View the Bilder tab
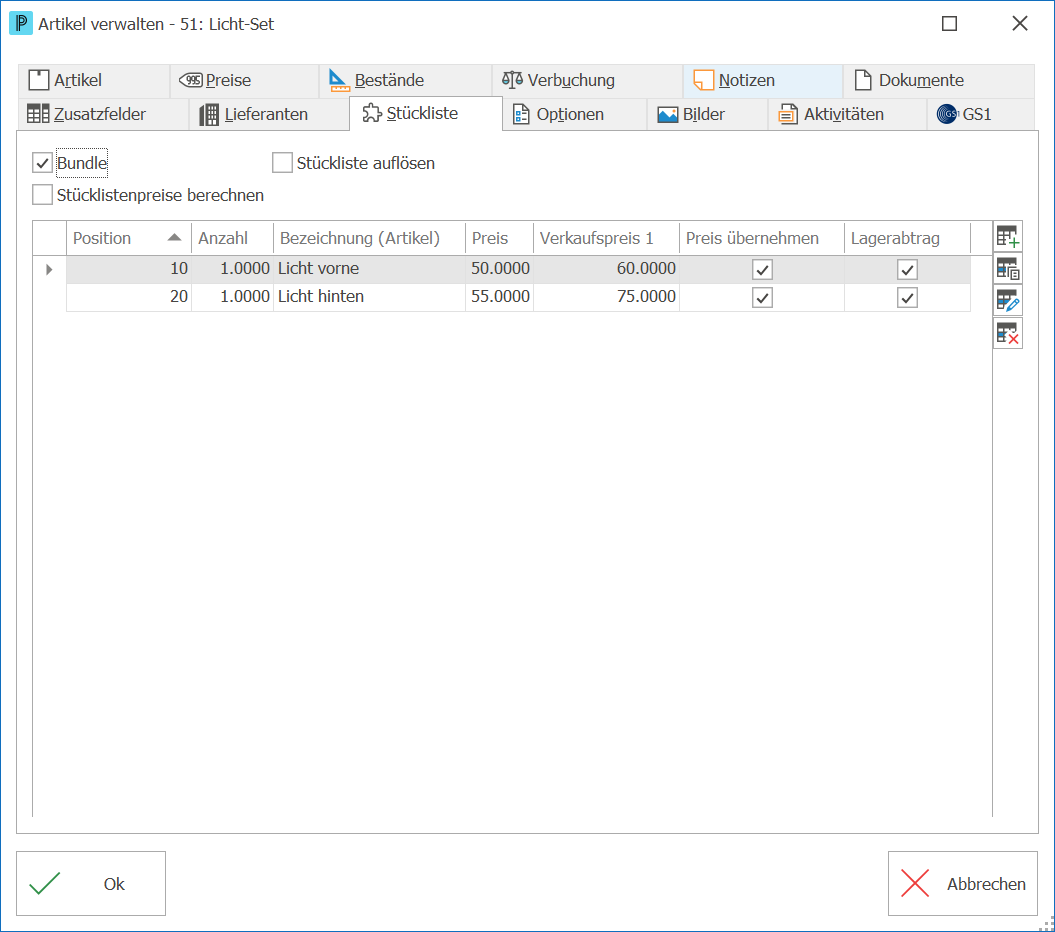 (x=707, y=114)
